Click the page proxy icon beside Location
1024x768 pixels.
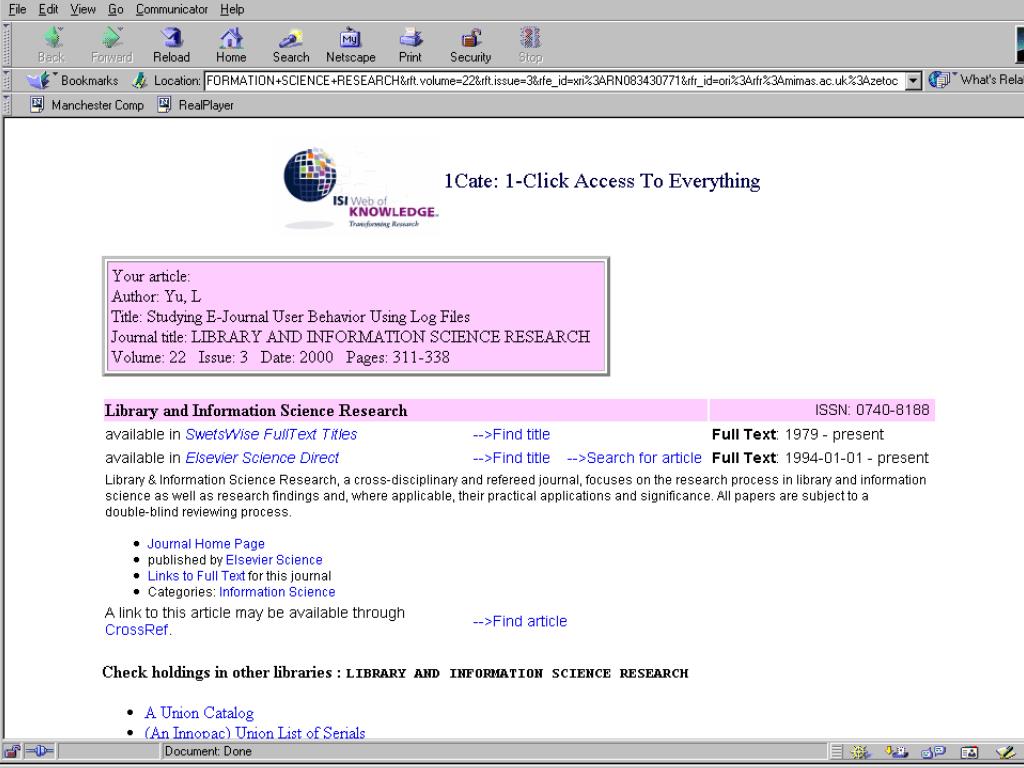coord(139,80)
